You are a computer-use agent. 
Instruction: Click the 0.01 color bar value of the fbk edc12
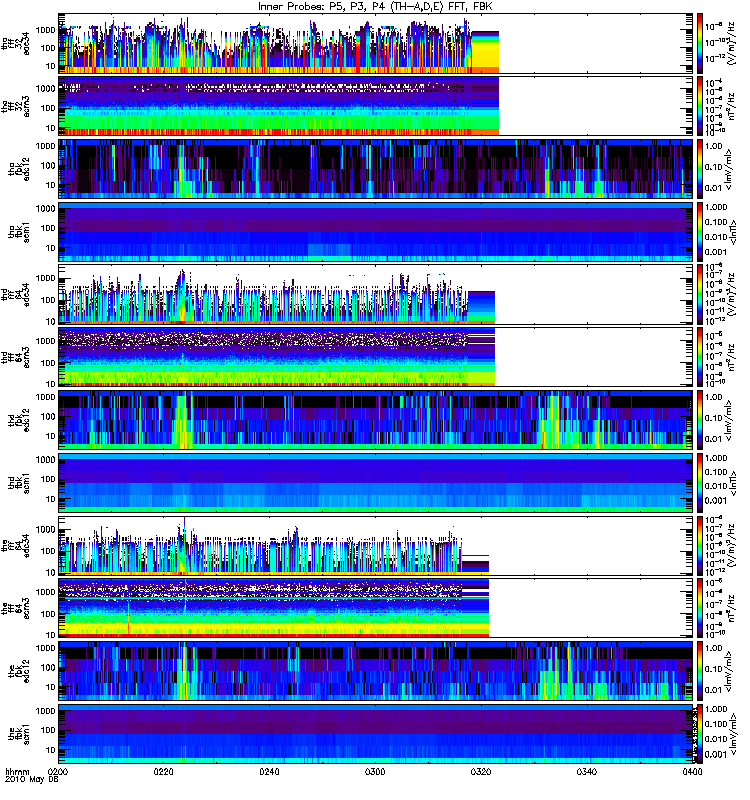click(714, 690)
